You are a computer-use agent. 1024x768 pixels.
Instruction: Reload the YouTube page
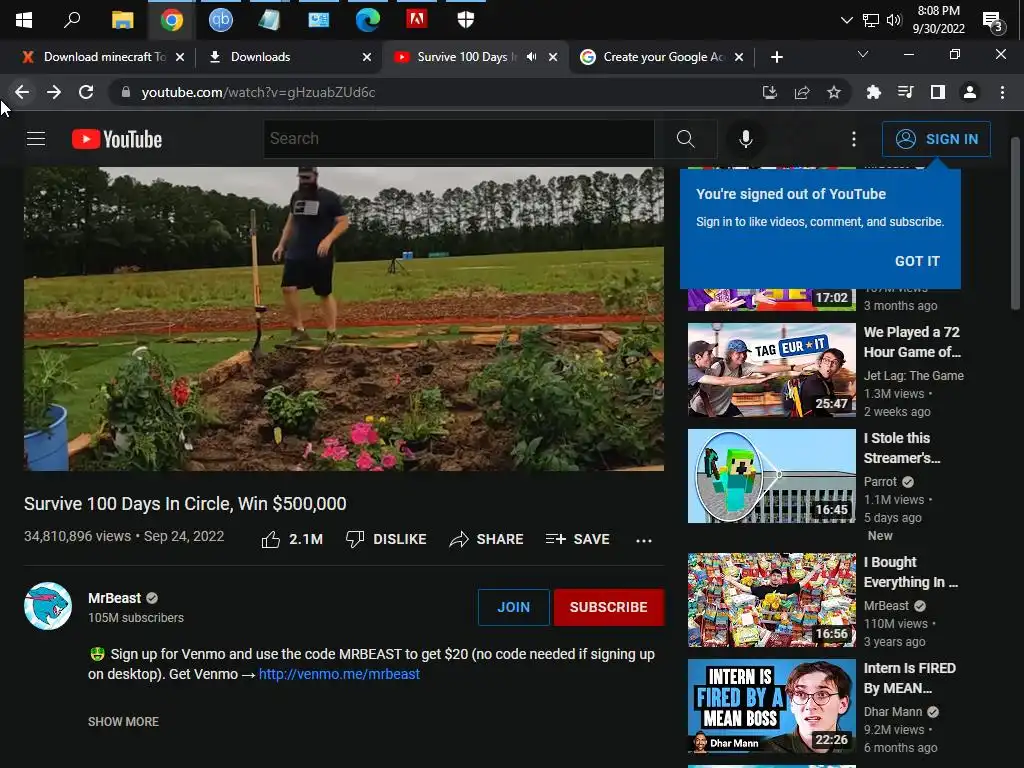86,93
